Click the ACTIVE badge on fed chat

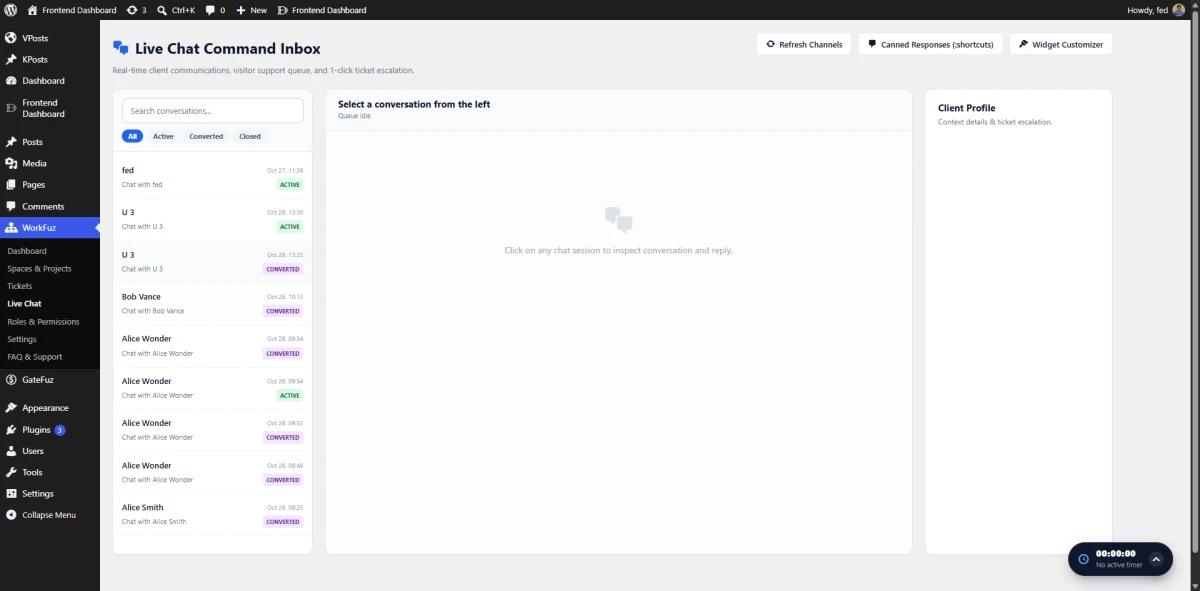coord(290,185)
